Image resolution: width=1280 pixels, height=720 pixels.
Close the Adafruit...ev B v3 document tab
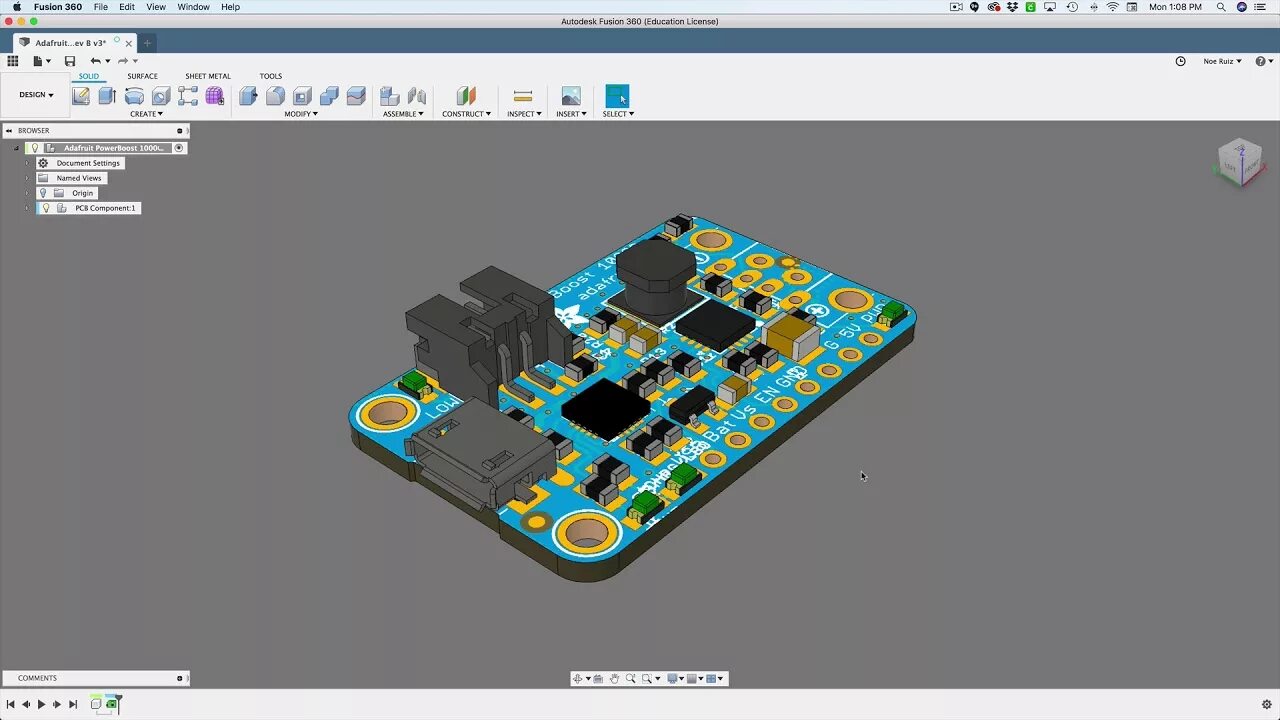click(x=129, y=43)
